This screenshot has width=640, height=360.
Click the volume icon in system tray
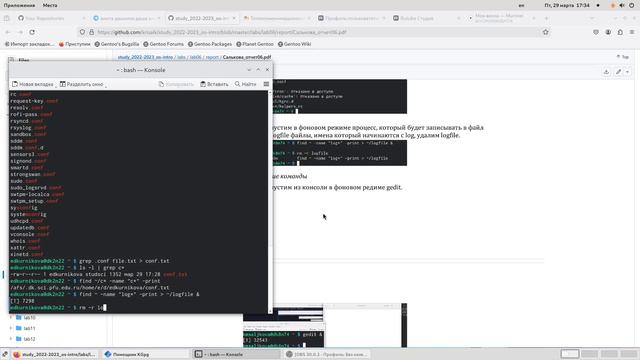622,5
